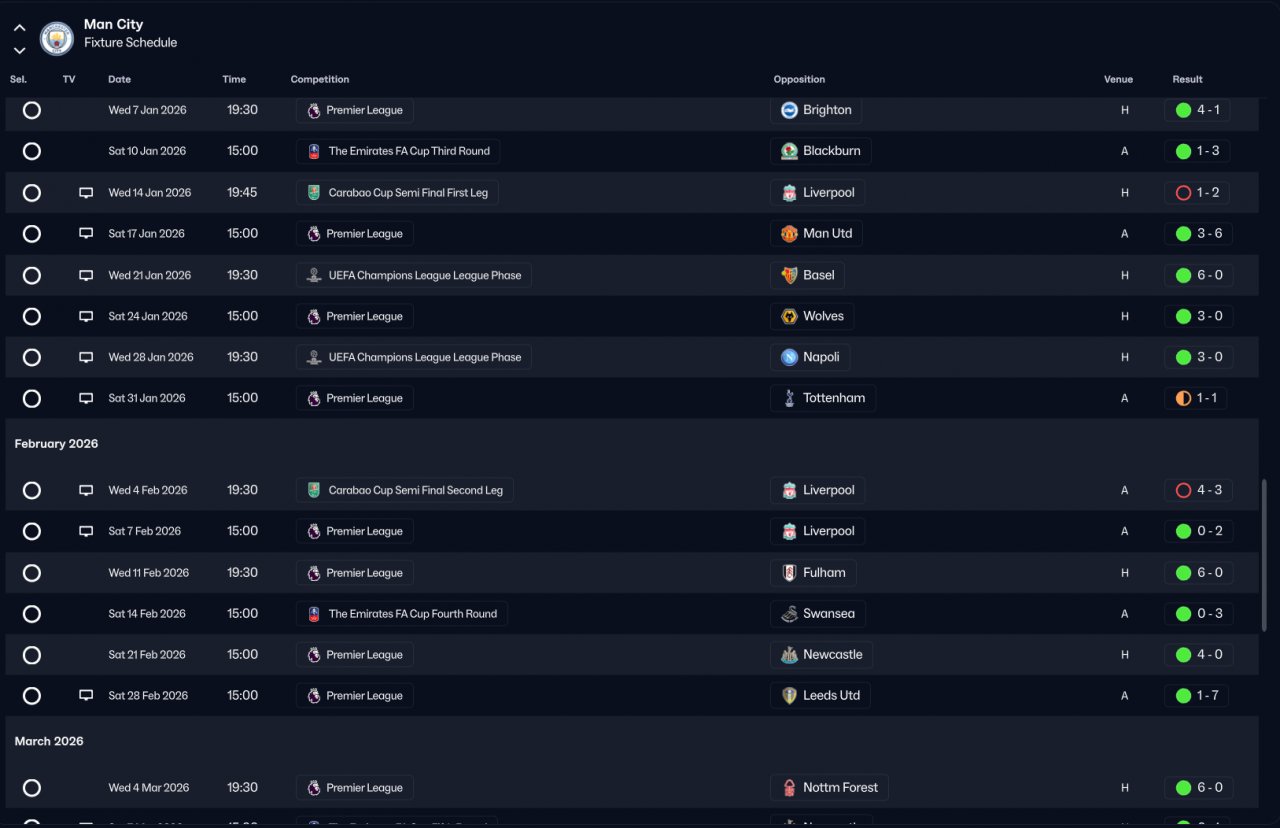Click the date text "Wed 7 Jan 2026"
Viewport: 1280px width, 828px height.
tap(148, 110)
